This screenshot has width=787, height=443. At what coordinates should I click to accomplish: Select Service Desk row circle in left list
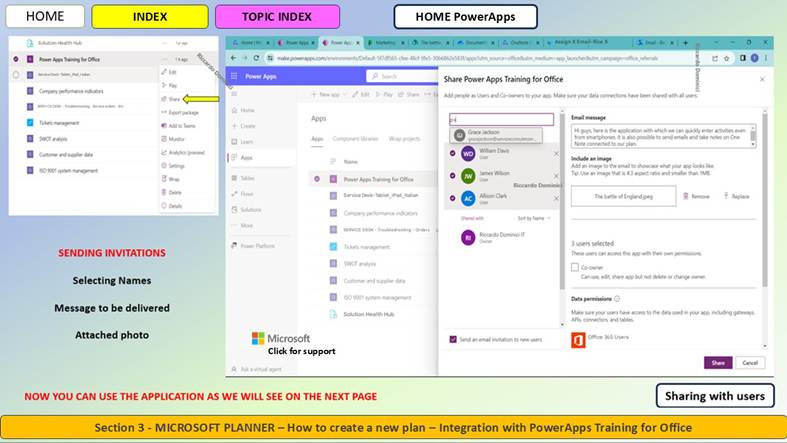16,75
